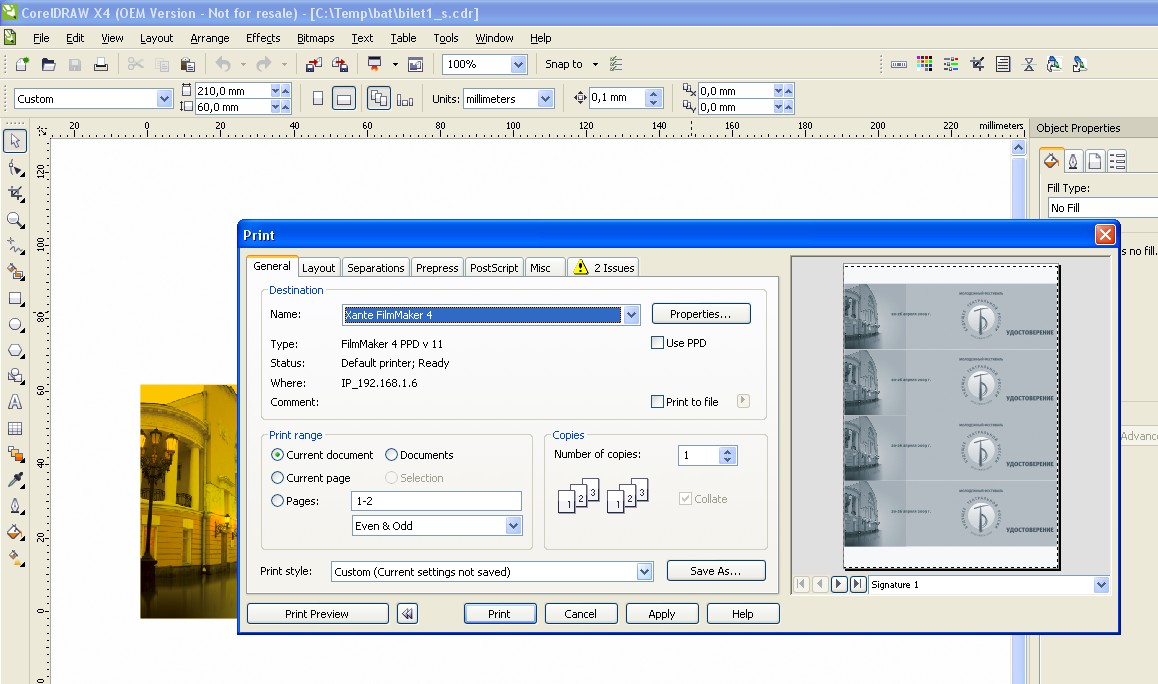Go to next page in preview

pyautogui.click(x=838, y=584)
